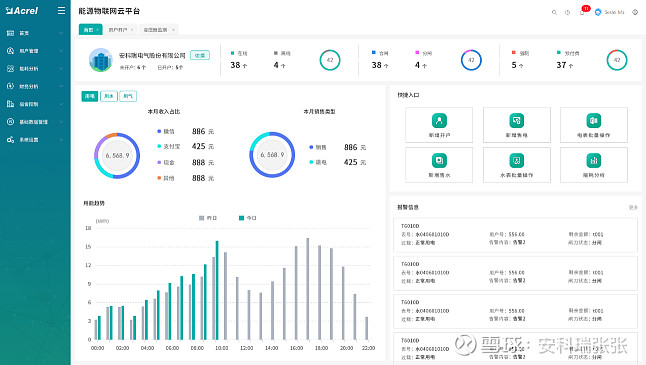Open the settings icon at top-right corner
646x365 pixels.
(x=635, y=12)
